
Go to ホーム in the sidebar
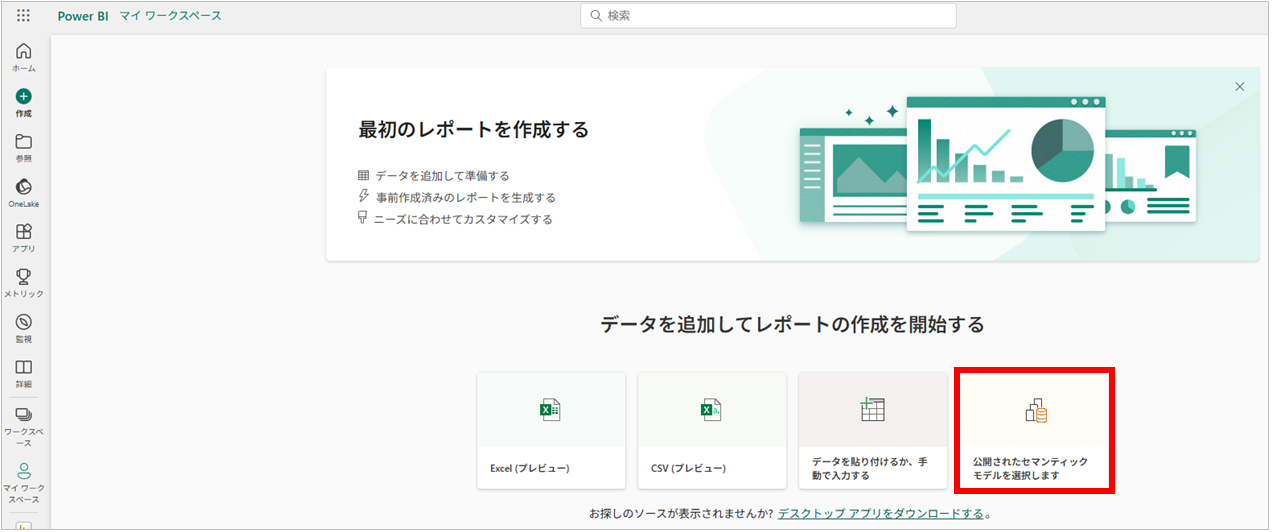[x=24, y=58]
